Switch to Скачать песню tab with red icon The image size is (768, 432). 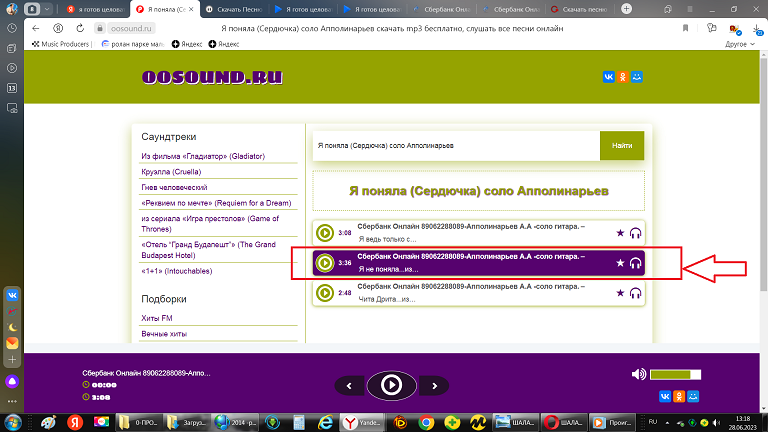pos(580,9)
